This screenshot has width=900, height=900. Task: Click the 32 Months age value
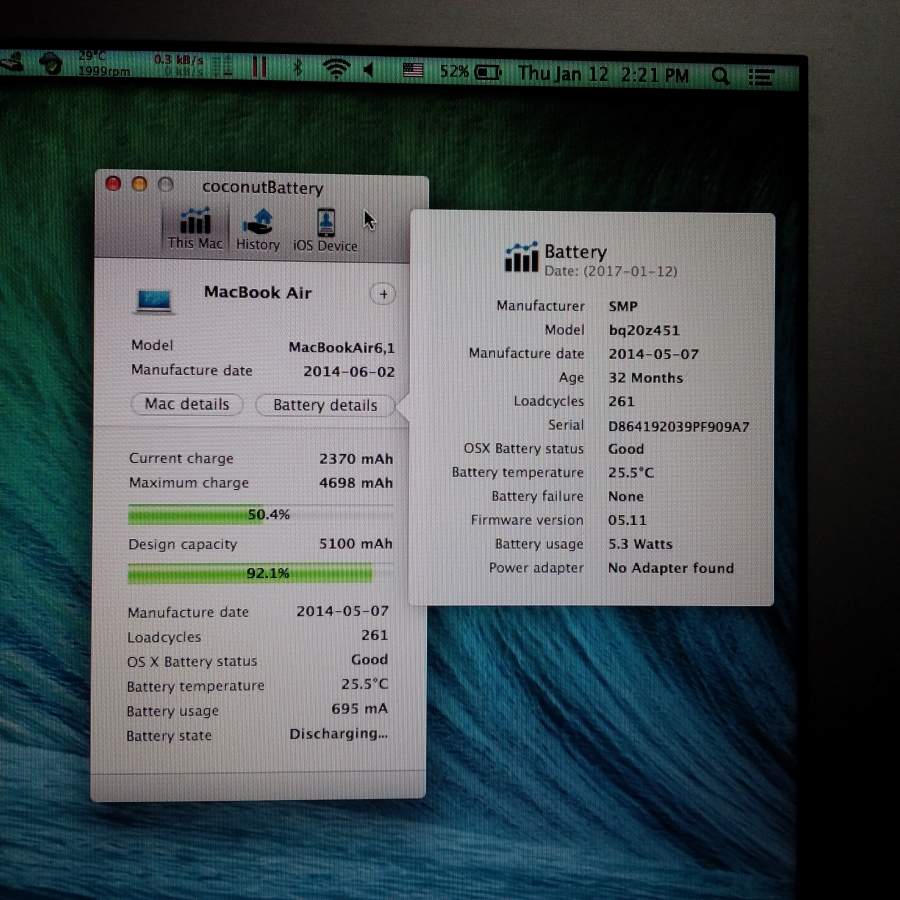coord(646,378)
